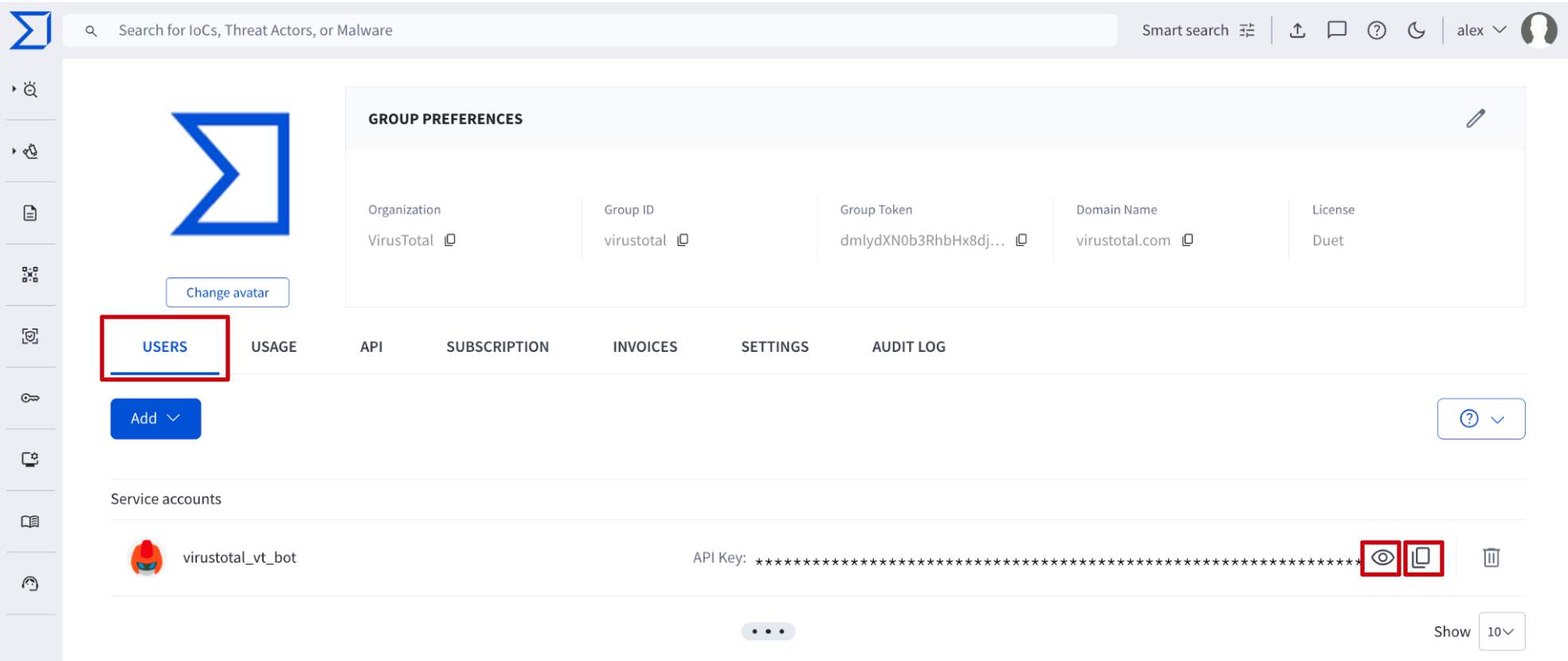Copy the Domain Name virustotal.com

click(1188, 240)
